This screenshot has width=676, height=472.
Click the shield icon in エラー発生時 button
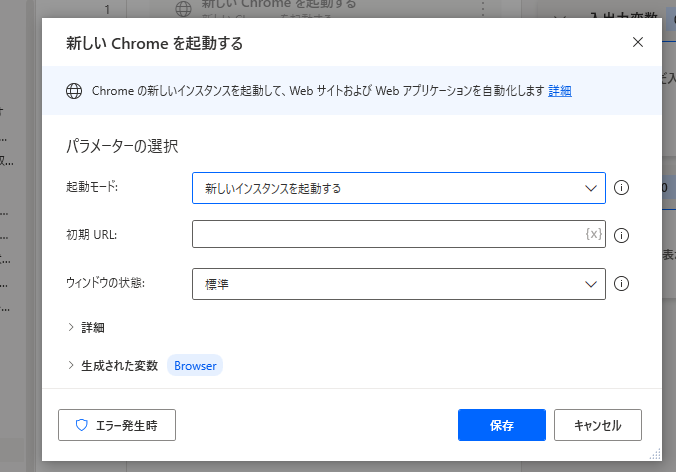(81, 425)
